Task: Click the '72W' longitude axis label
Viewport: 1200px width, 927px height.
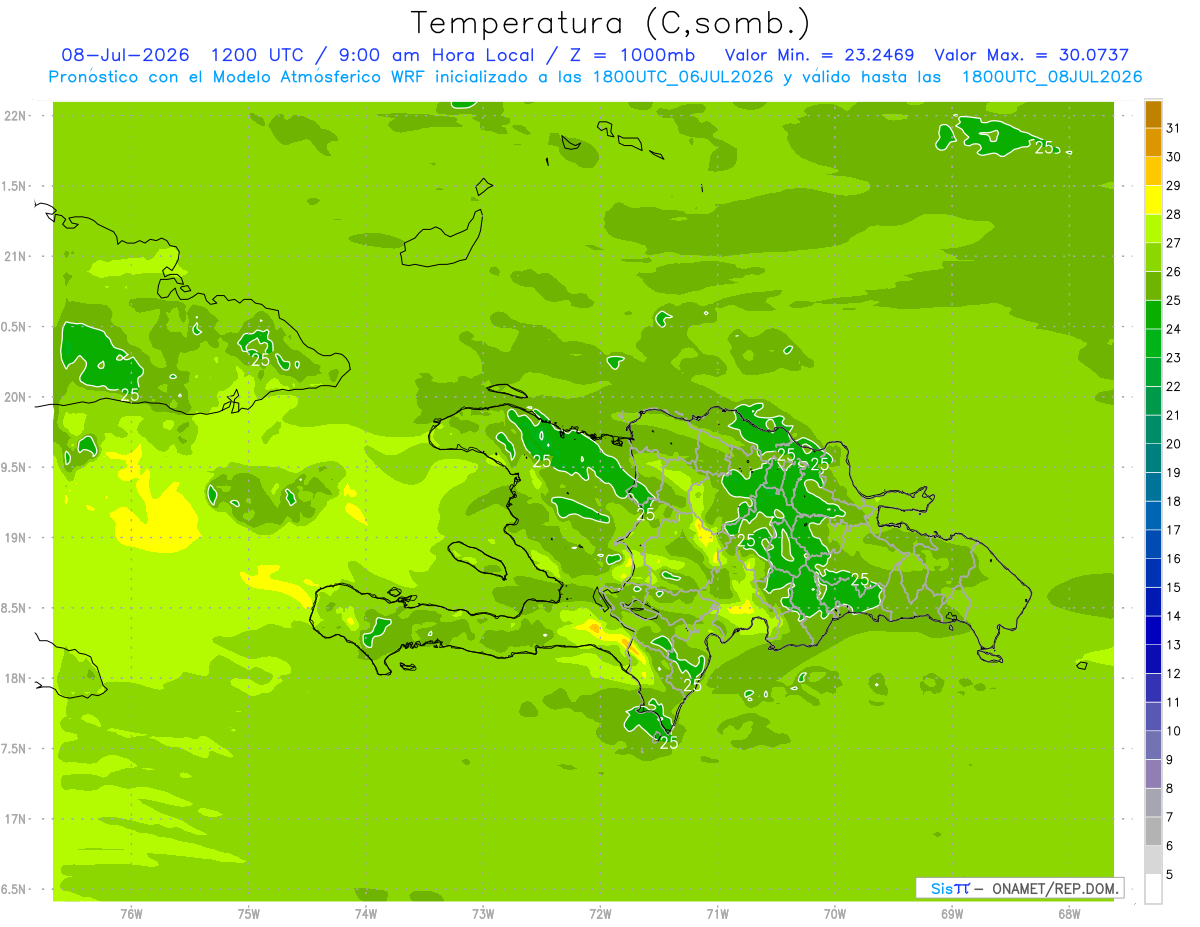Action: point(600,914)
